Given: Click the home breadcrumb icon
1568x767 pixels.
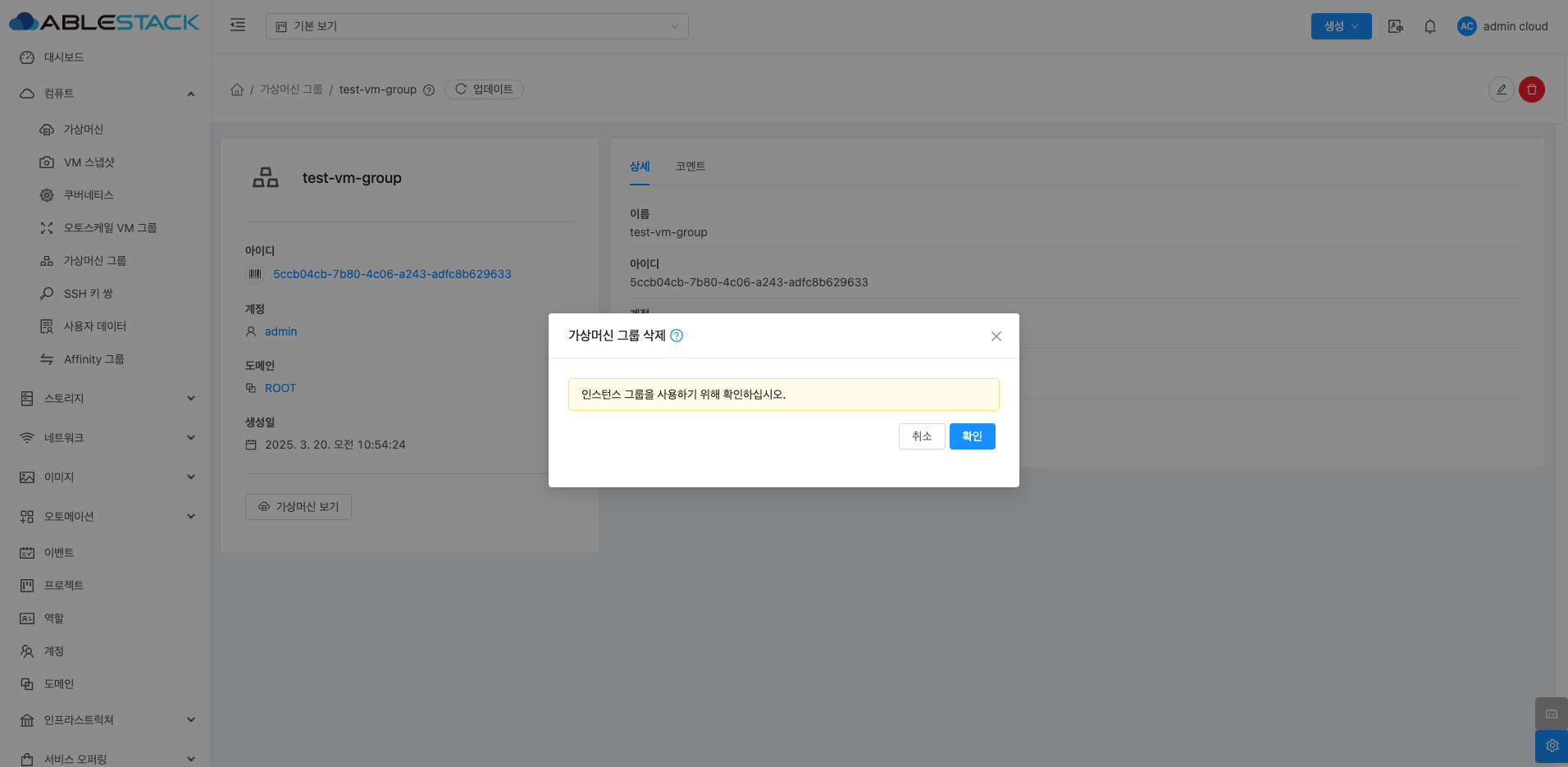Looking at the screenshot, I should pyautogui.click(x=237, y=89).
